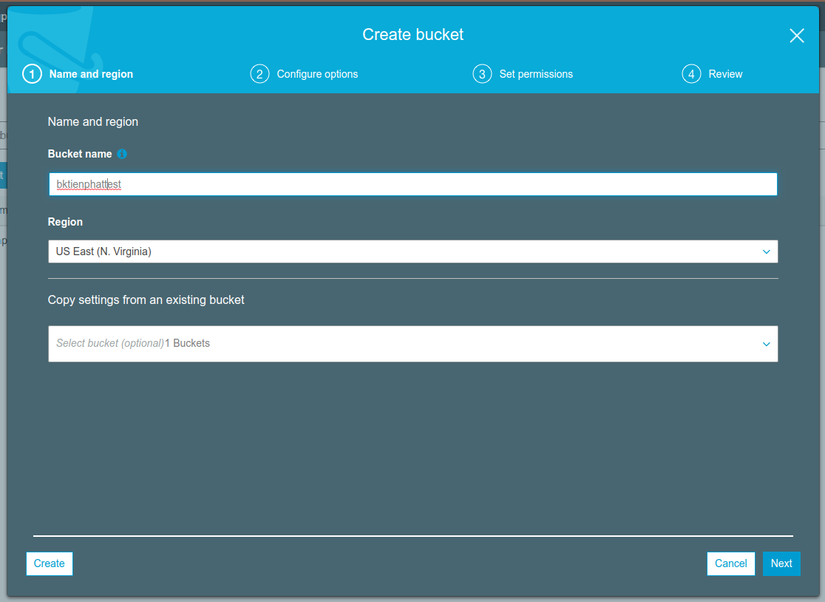Screen dimensions: 825x602
Task: Close the Create bucket dialog
Action: pos(797,36)
